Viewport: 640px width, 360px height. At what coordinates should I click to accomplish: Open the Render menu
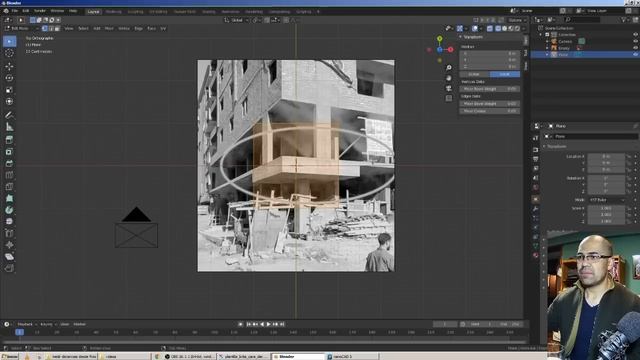pos(40,11)
